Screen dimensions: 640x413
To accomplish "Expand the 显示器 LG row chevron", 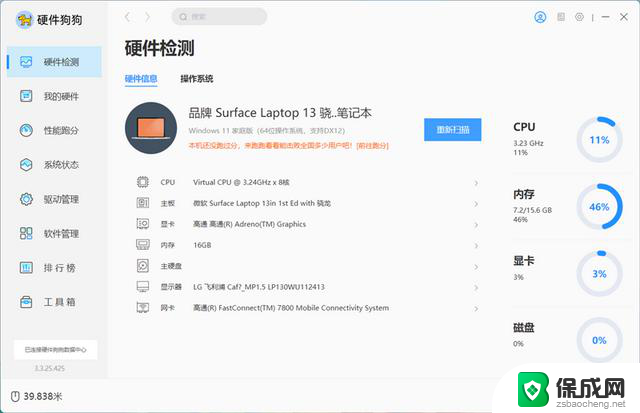I will (476, 288).
